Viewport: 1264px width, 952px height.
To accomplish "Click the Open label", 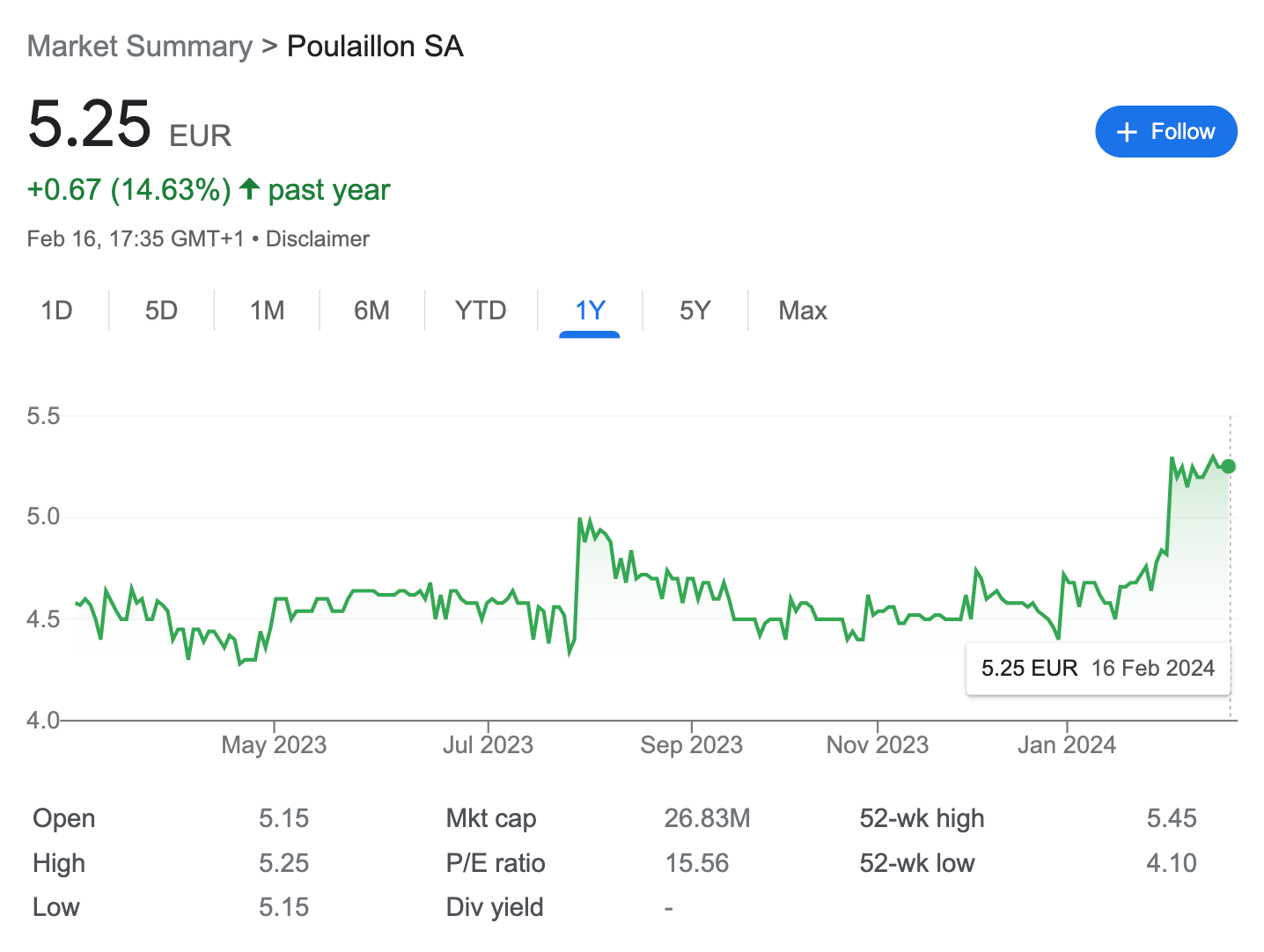I will (64, 818).
